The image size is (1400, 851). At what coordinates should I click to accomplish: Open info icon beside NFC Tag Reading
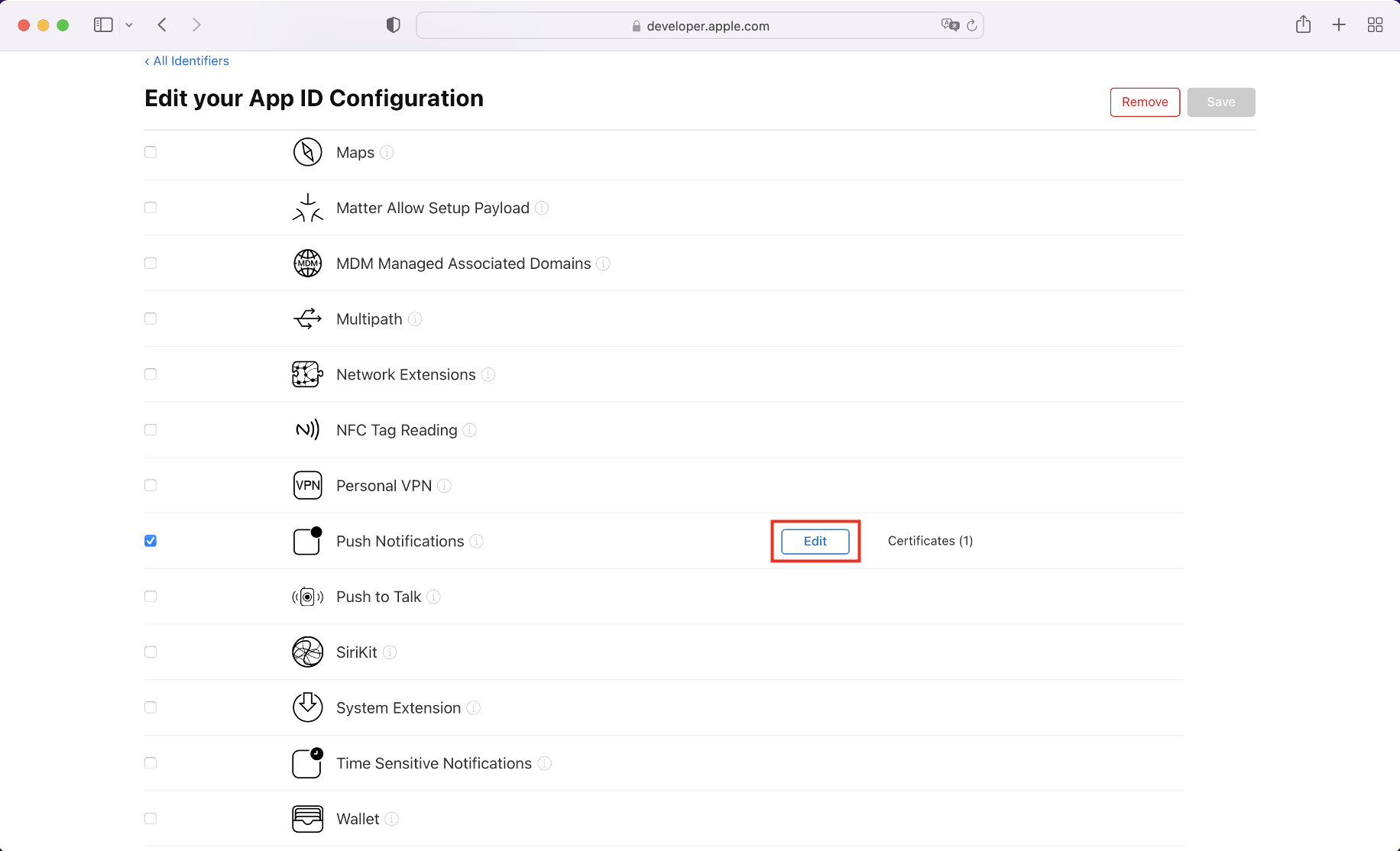pos(470,430)
